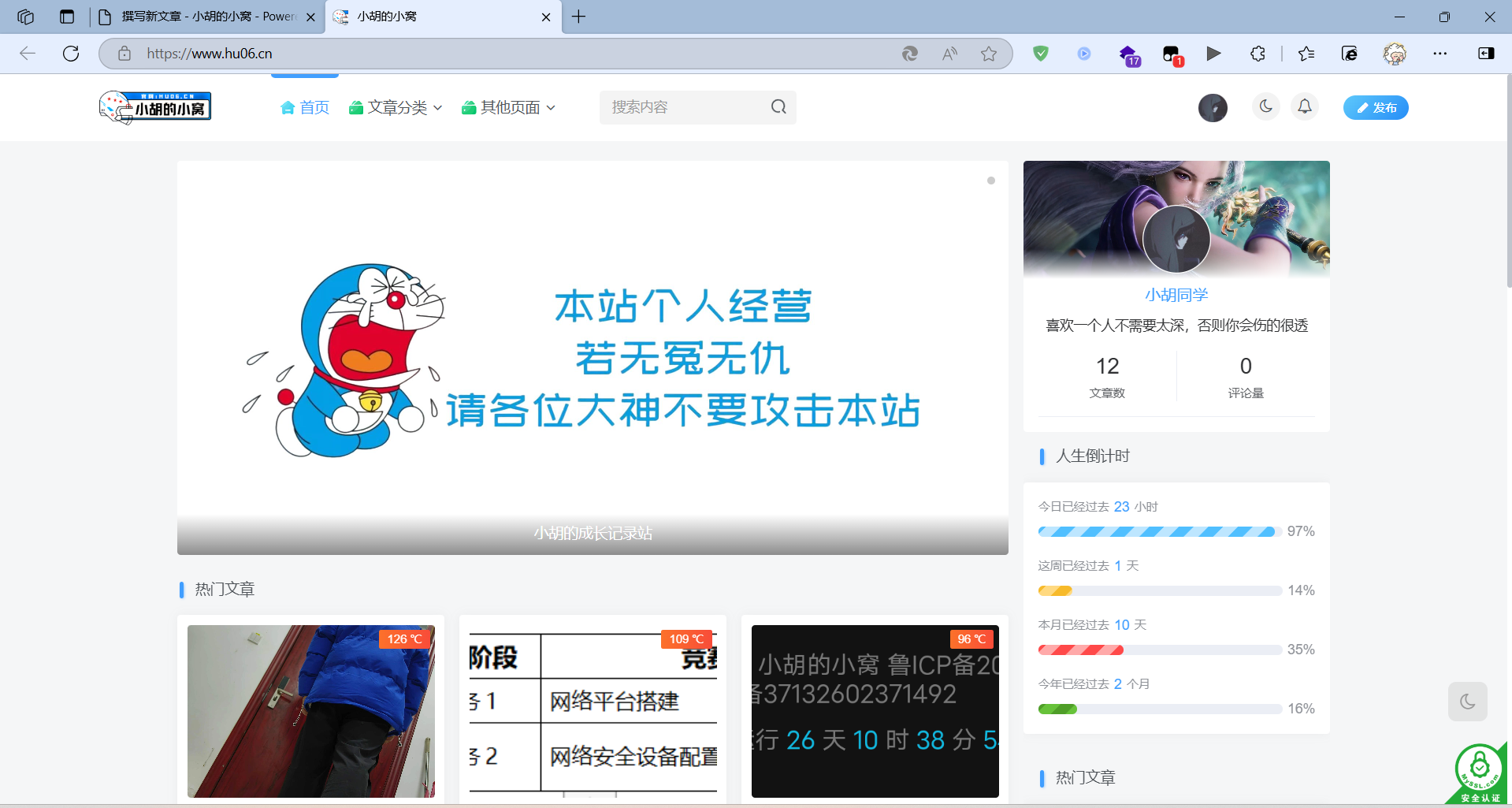This screenshot has width=1512, height=808.
Task: Open the user avatar in the site header
Action: (1213, 107)
